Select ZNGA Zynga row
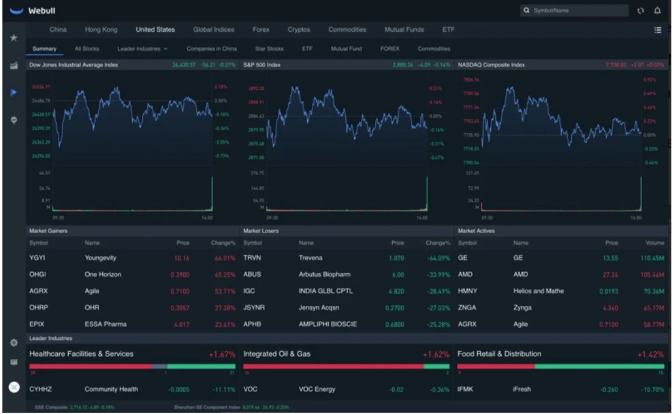The height and width of the screenshot is (414, 672). pos(561,308)
